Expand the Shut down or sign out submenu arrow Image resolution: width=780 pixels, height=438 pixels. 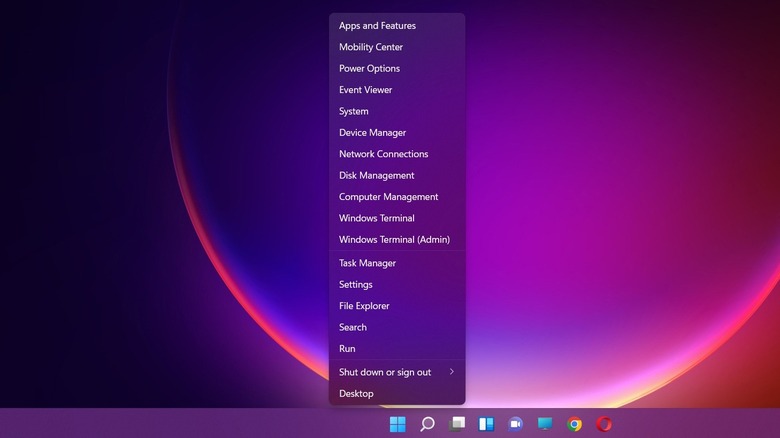point(451,372)
